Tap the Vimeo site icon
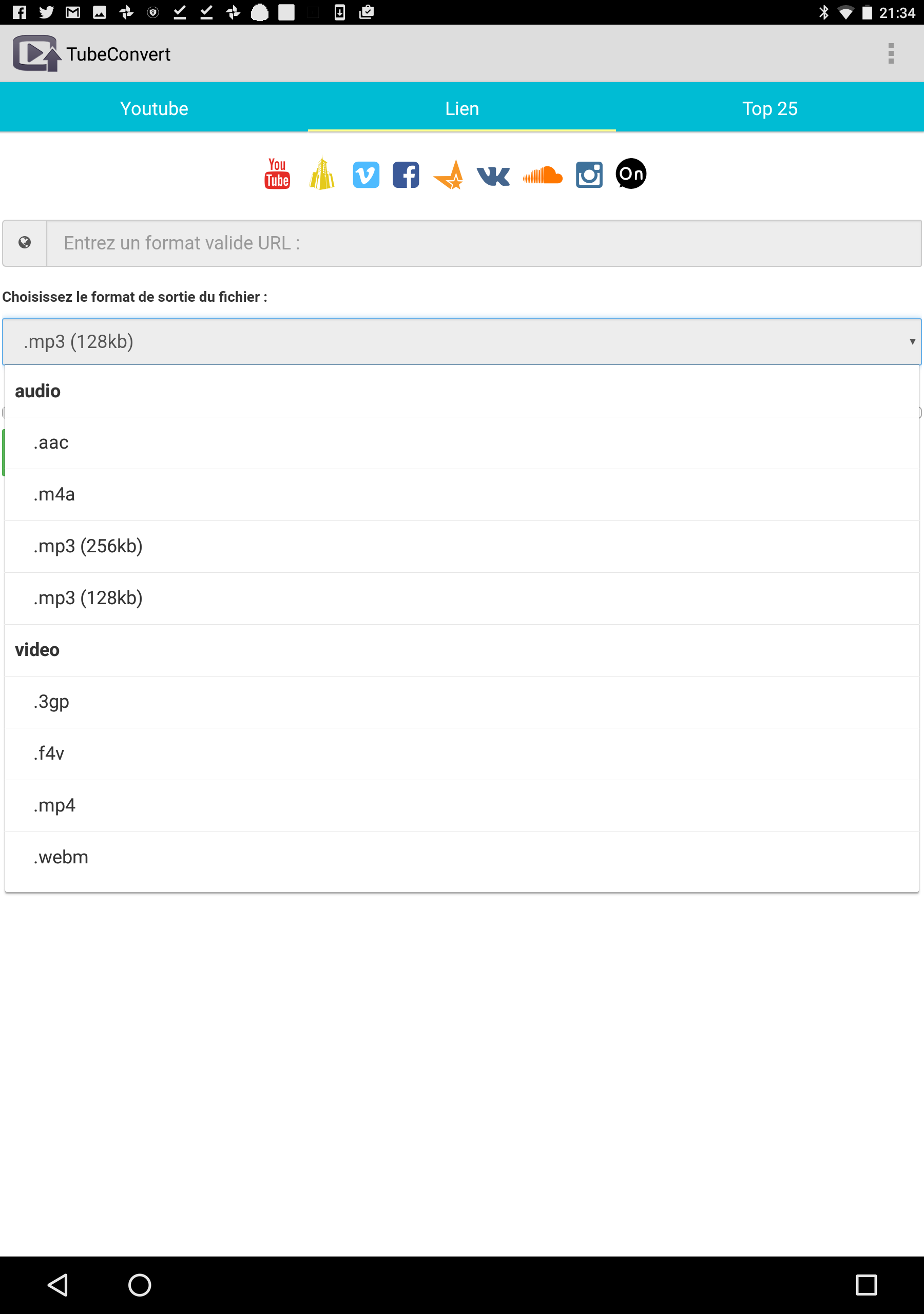924x1314 pixels. tap(366, 175)
